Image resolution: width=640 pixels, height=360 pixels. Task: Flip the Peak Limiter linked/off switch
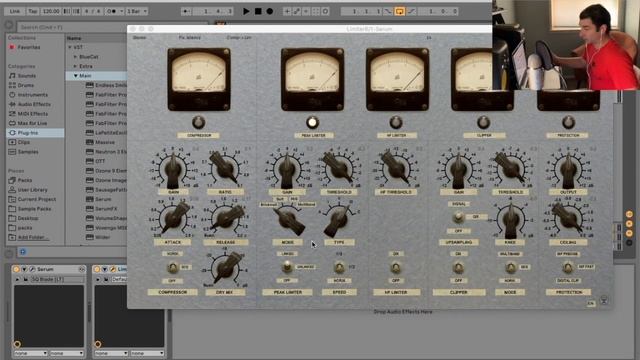287,267
